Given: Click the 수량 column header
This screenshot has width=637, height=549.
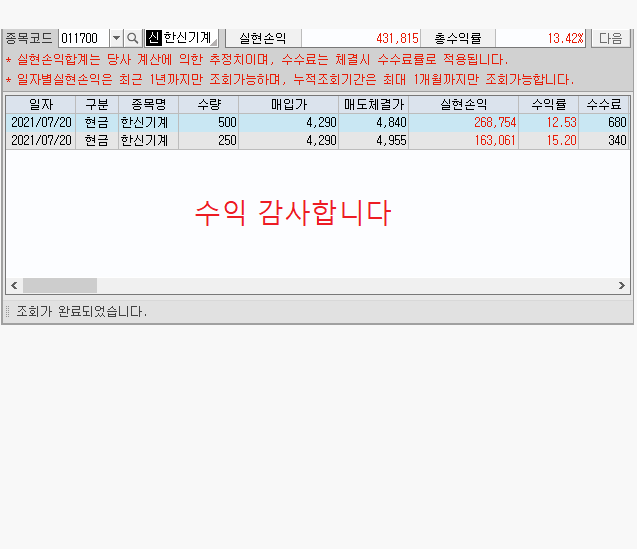Looking at the screenshot, I should 209,105.
